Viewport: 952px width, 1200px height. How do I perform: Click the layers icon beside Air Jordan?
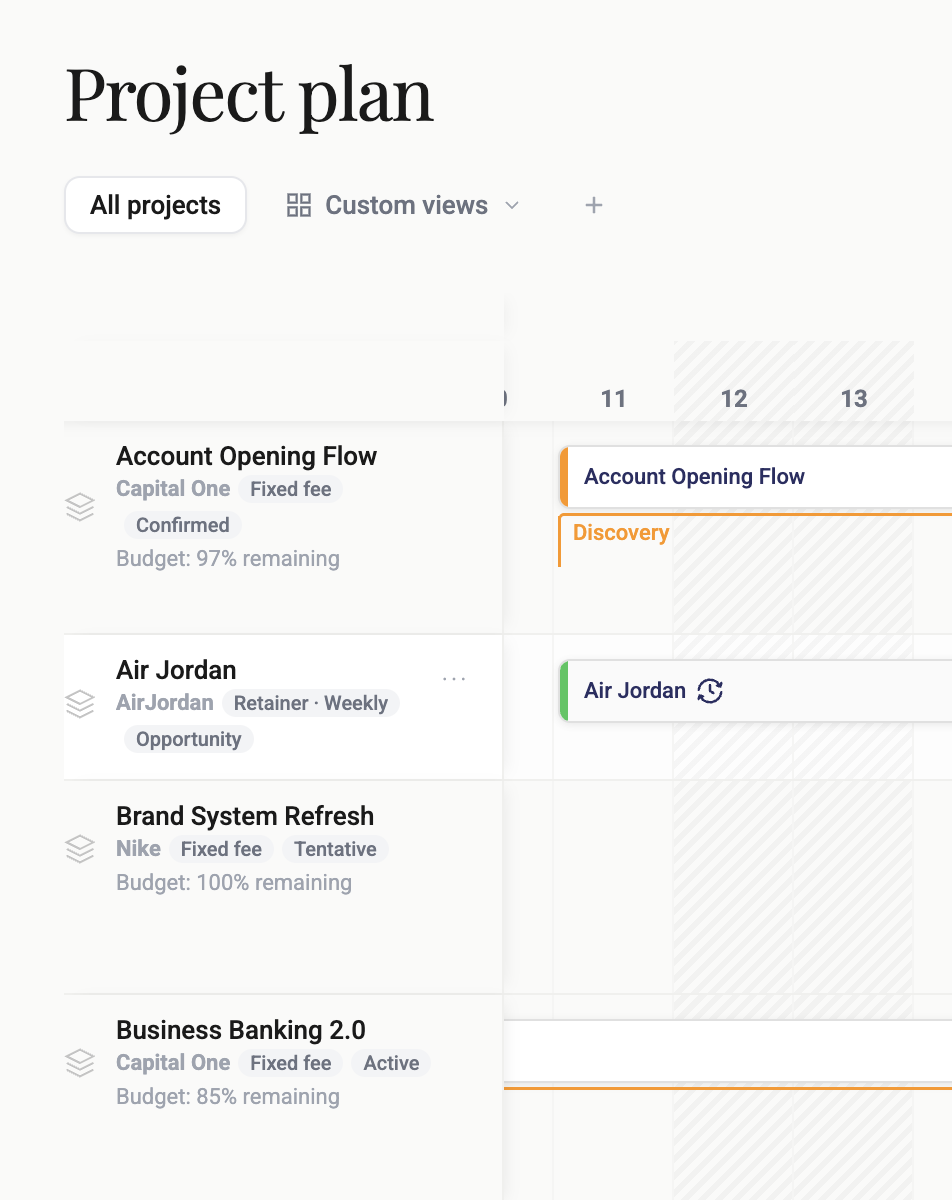click(x=80, y=704)
